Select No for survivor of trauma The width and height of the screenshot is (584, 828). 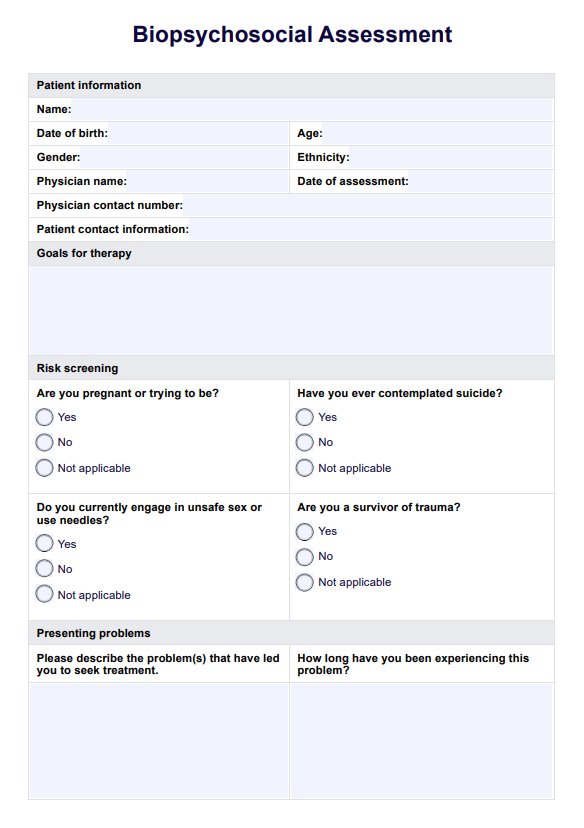pos(305,557)
